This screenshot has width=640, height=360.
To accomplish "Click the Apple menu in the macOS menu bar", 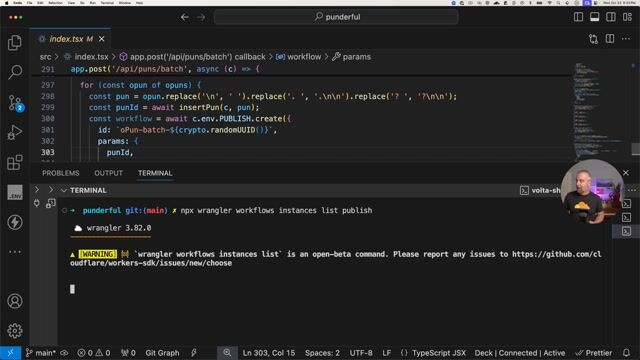I will pyautogui.click(x=6, y=2).
